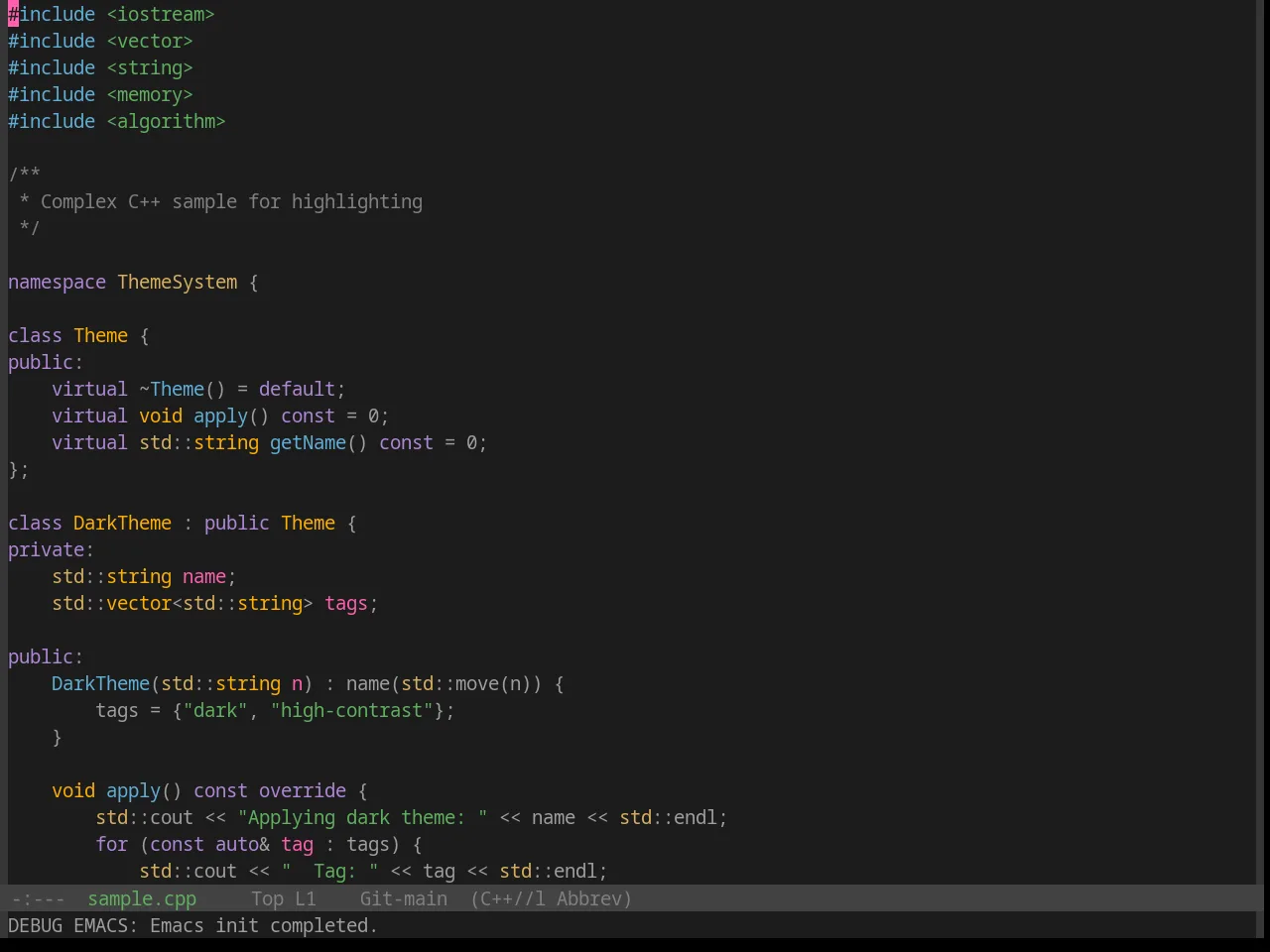Click the '~Theme()' destructor declaration
Viewport: 1270px width, 952px height.
(x=183, y=389)
